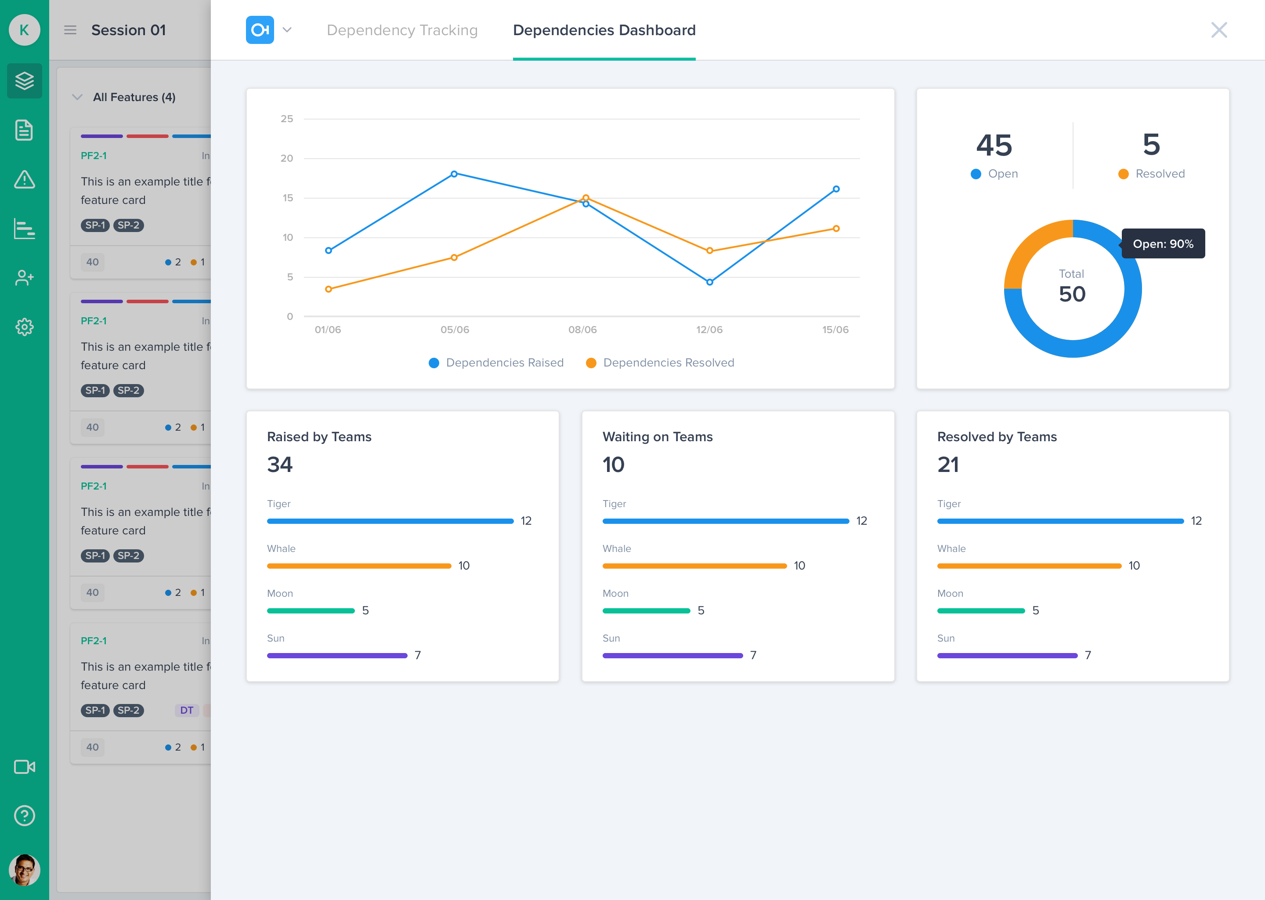Open the help question mark icon
This screenshot has height=900, width=1265.
coord(24,816)
